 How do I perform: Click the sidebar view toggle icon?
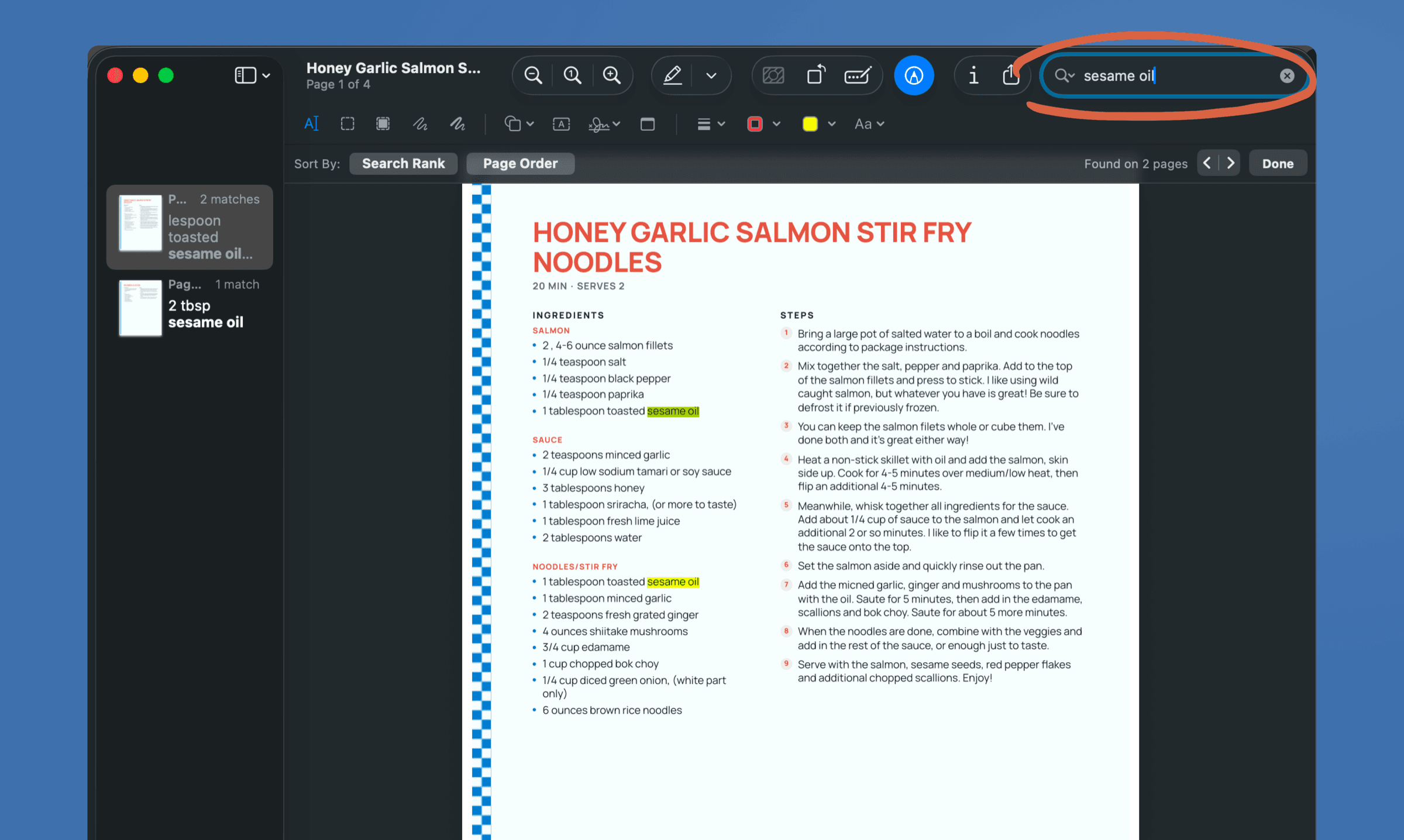point(245,75)
